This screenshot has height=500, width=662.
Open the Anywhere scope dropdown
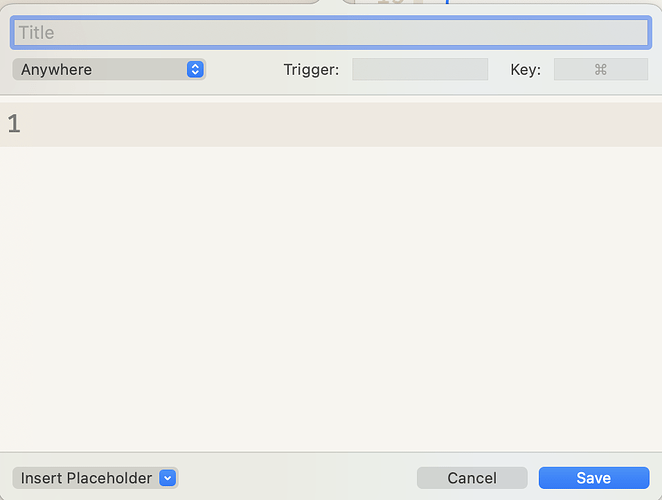(x=109, y=69)
